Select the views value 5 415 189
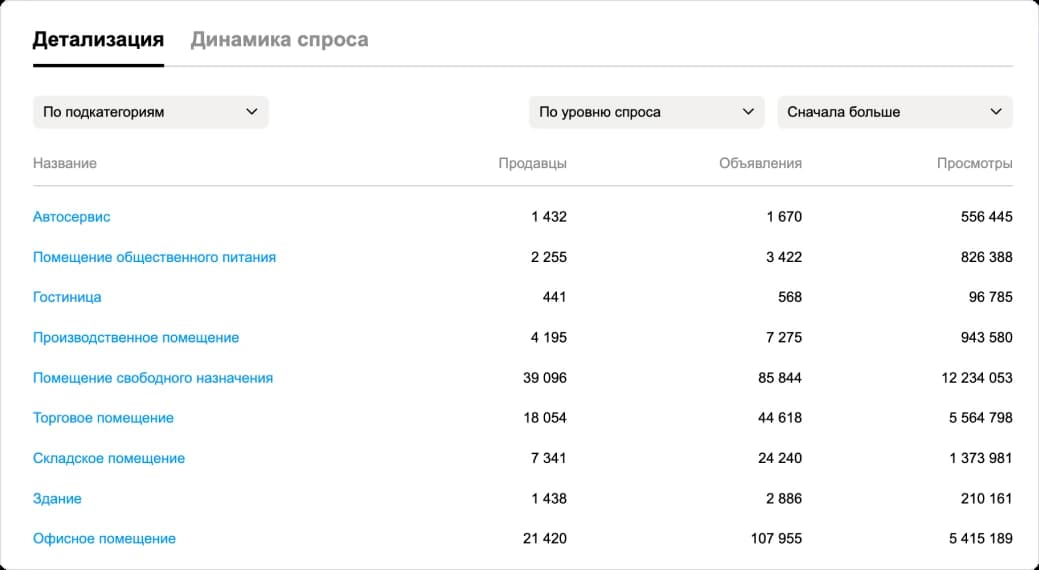Viewport: 1039px width, 570px height. pos(981,538)
